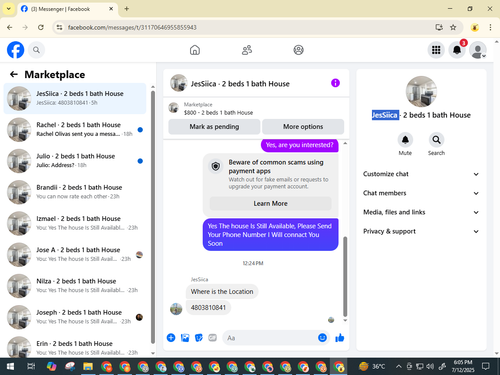Open JesSiica conversation in chat list
This screenshot has width=500, height=375.
tap(75, 98)
